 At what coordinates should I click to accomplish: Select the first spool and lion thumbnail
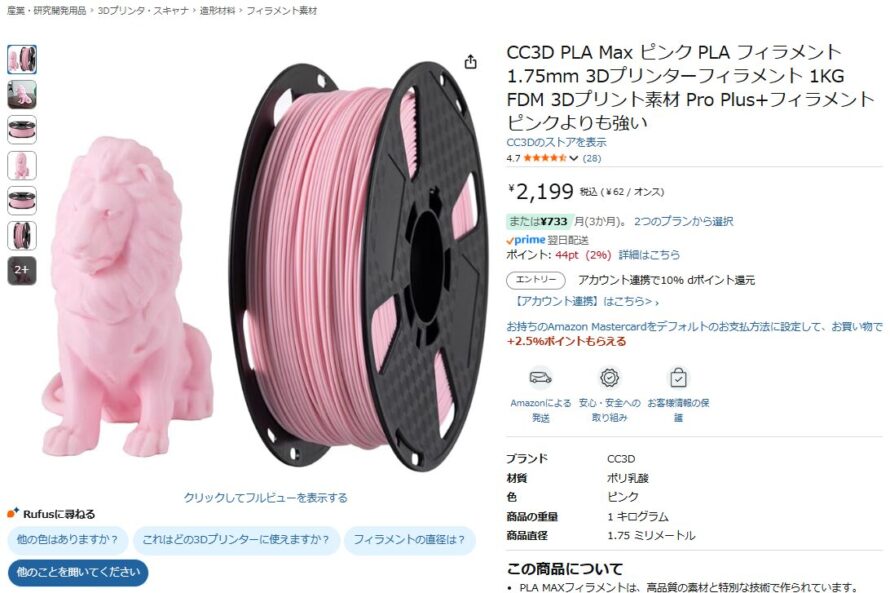point(22,60)
